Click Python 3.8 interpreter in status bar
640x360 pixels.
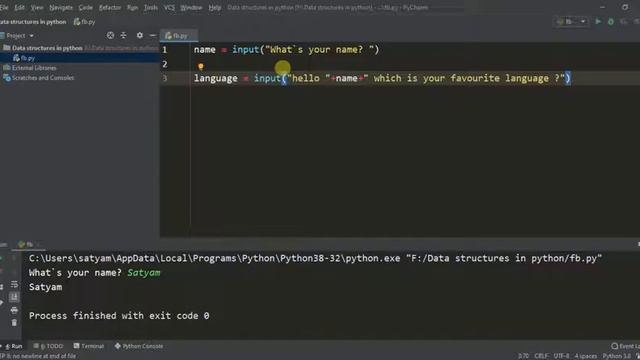pos(617,356)
